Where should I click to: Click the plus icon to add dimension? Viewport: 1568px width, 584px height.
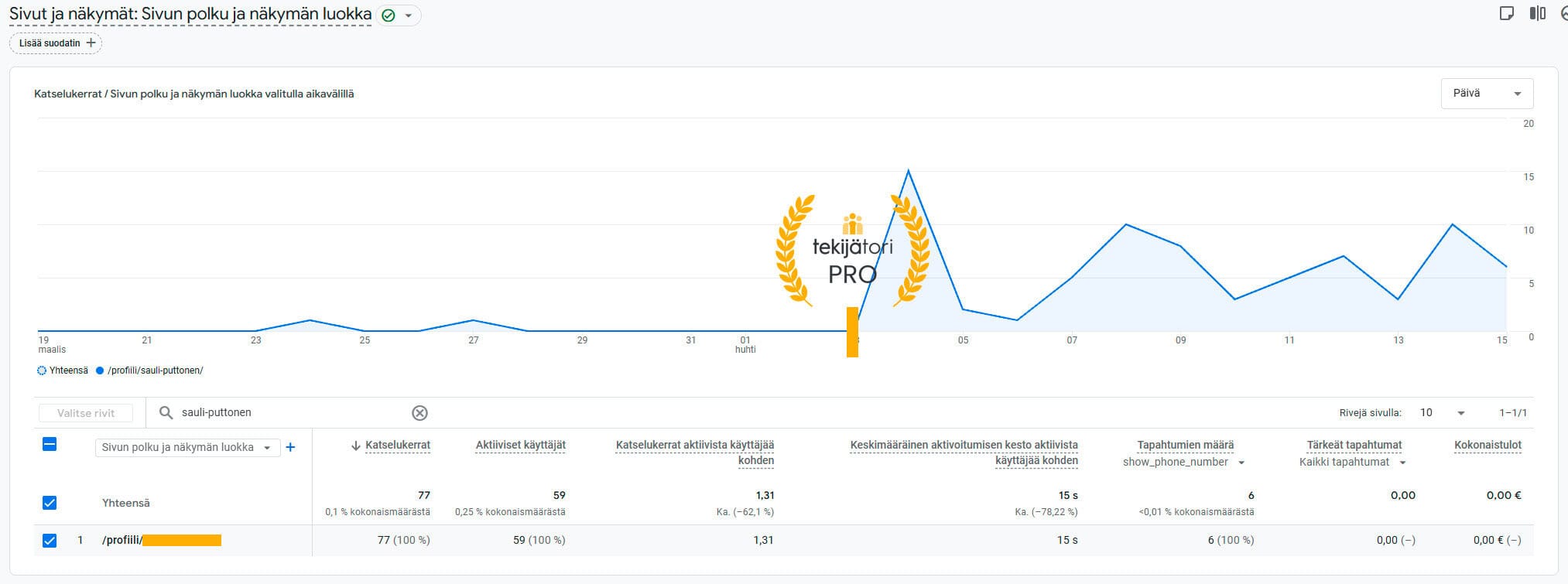click(x=290, y=447)
